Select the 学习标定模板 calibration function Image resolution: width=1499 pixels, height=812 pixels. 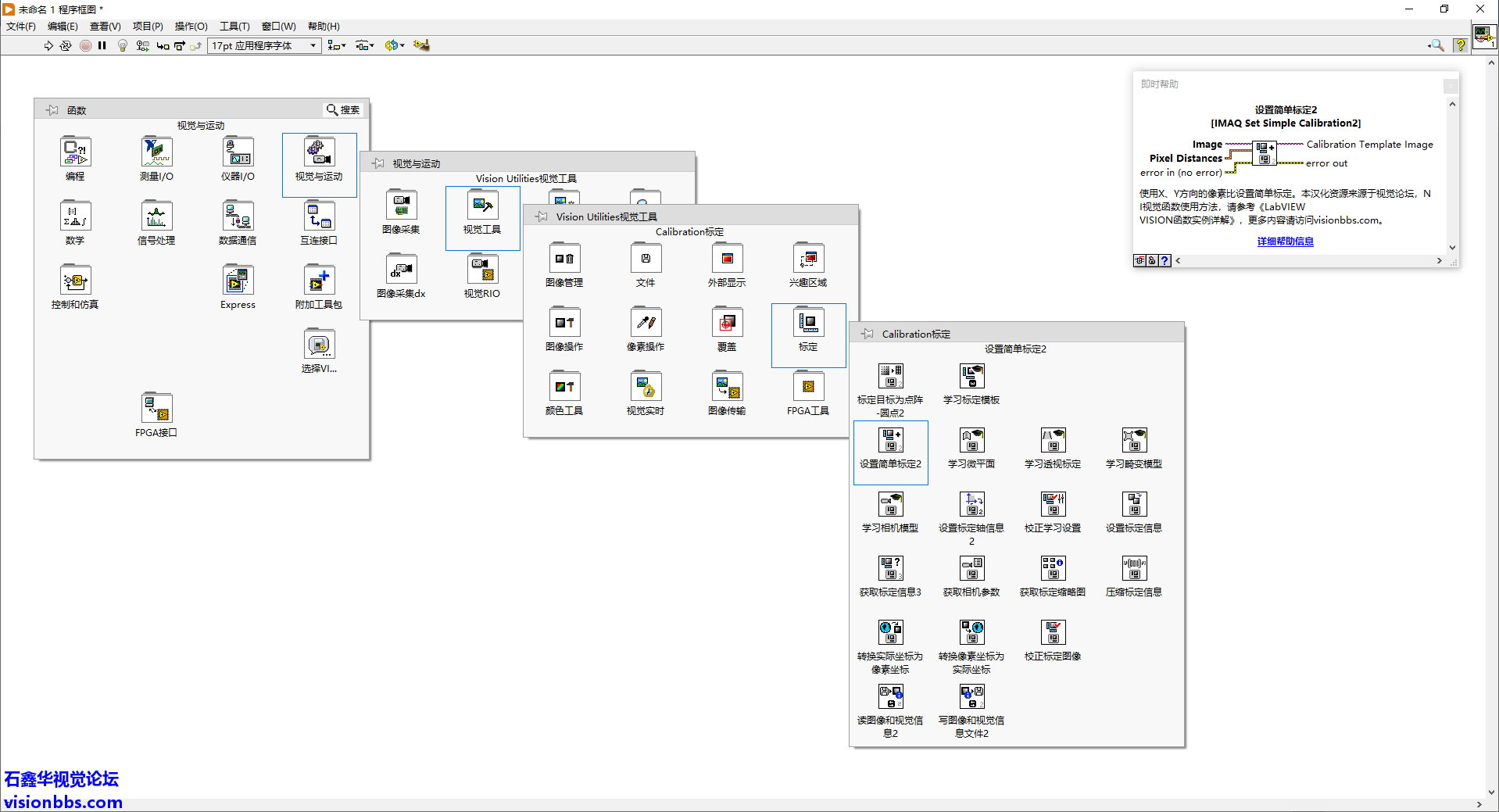(971, 377)
